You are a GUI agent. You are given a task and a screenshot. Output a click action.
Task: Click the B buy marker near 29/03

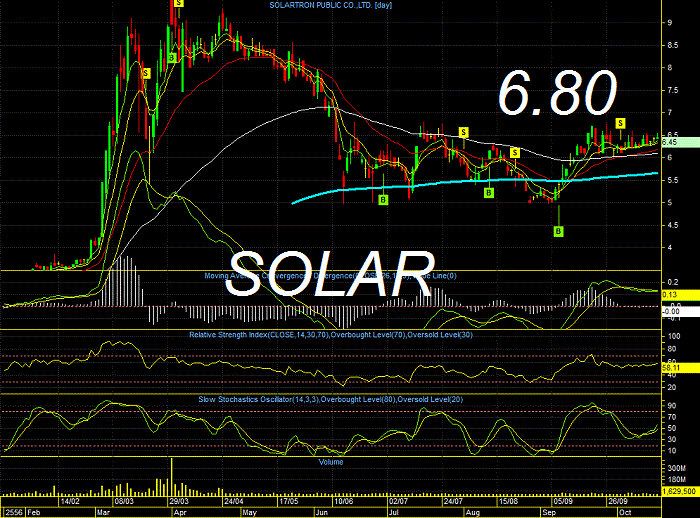pos(172,58)
